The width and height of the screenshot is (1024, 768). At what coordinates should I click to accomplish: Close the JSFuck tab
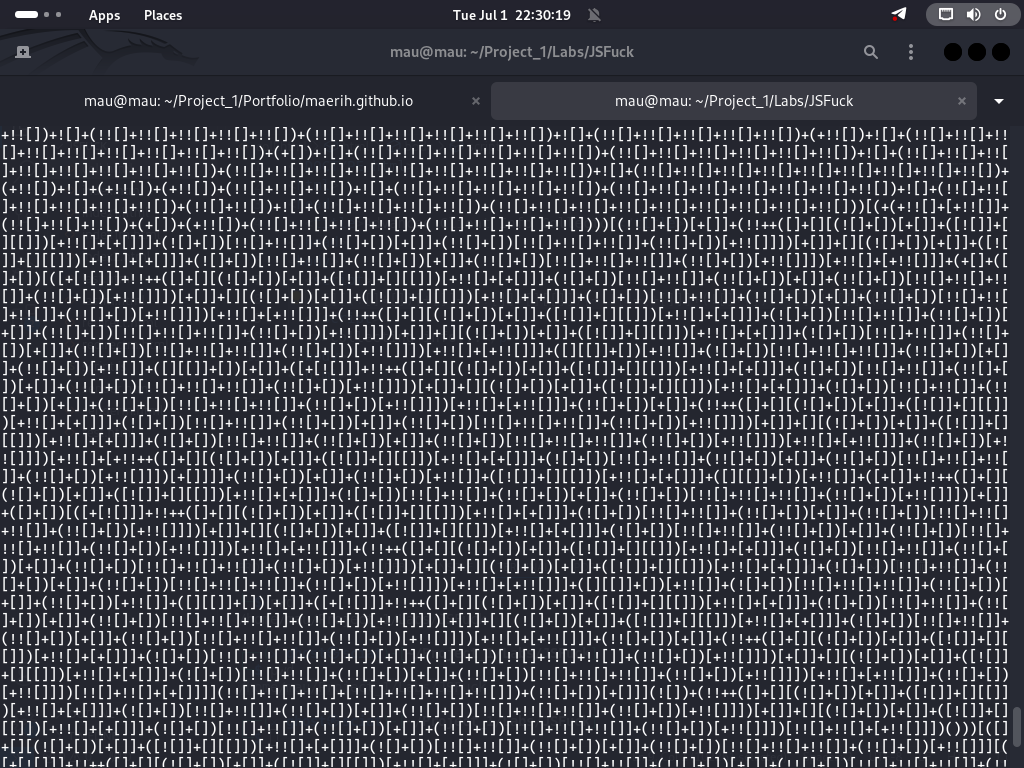click(961, 100)
